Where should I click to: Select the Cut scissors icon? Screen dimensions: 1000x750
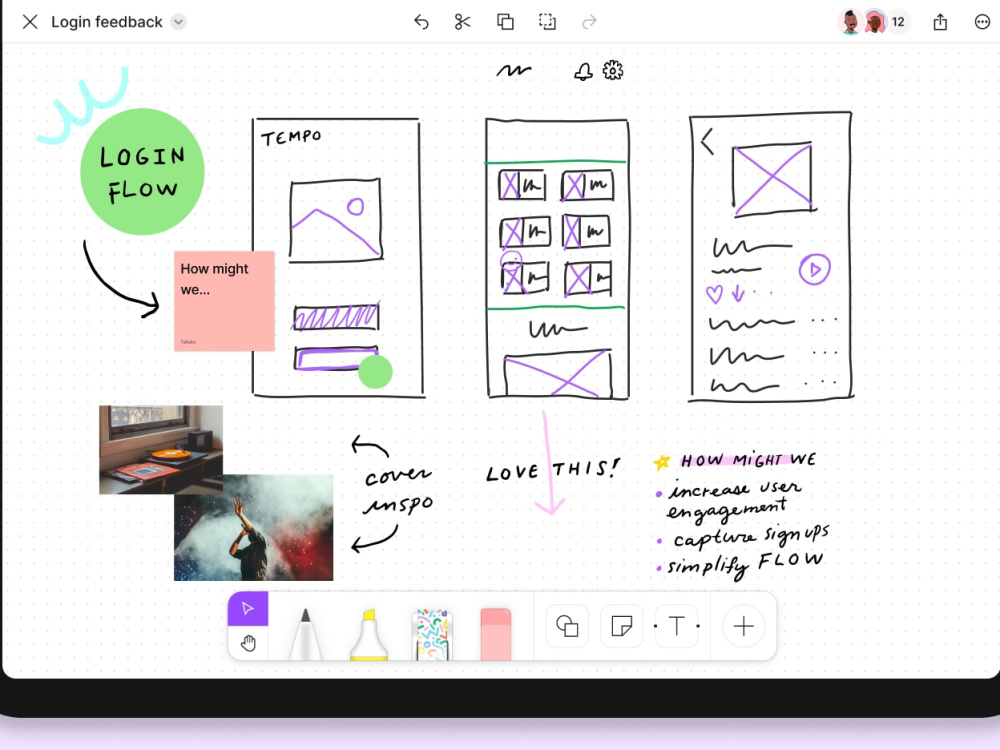(x=462, y=22)
